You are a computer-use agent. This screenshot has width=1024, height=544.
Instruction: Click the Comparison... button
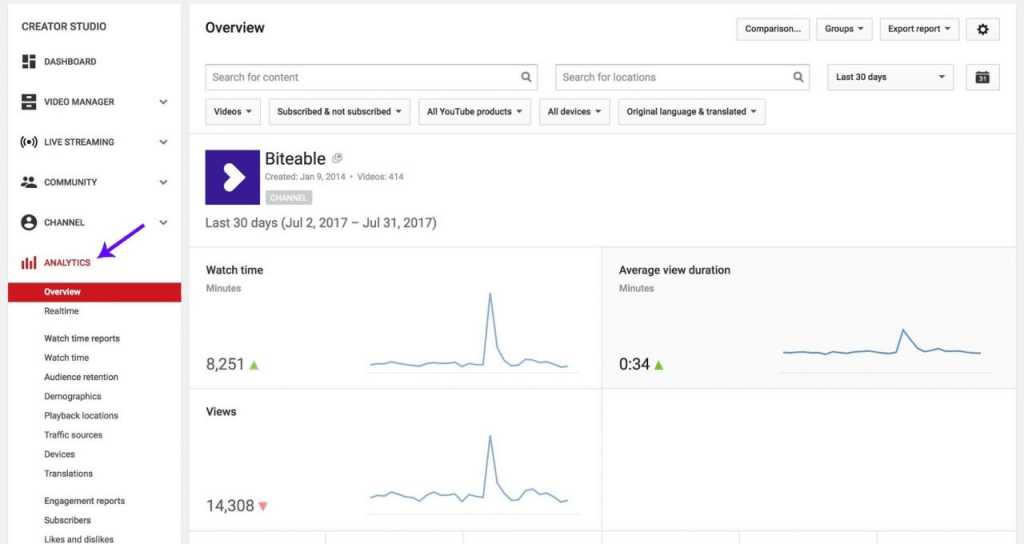pos(772,29)
